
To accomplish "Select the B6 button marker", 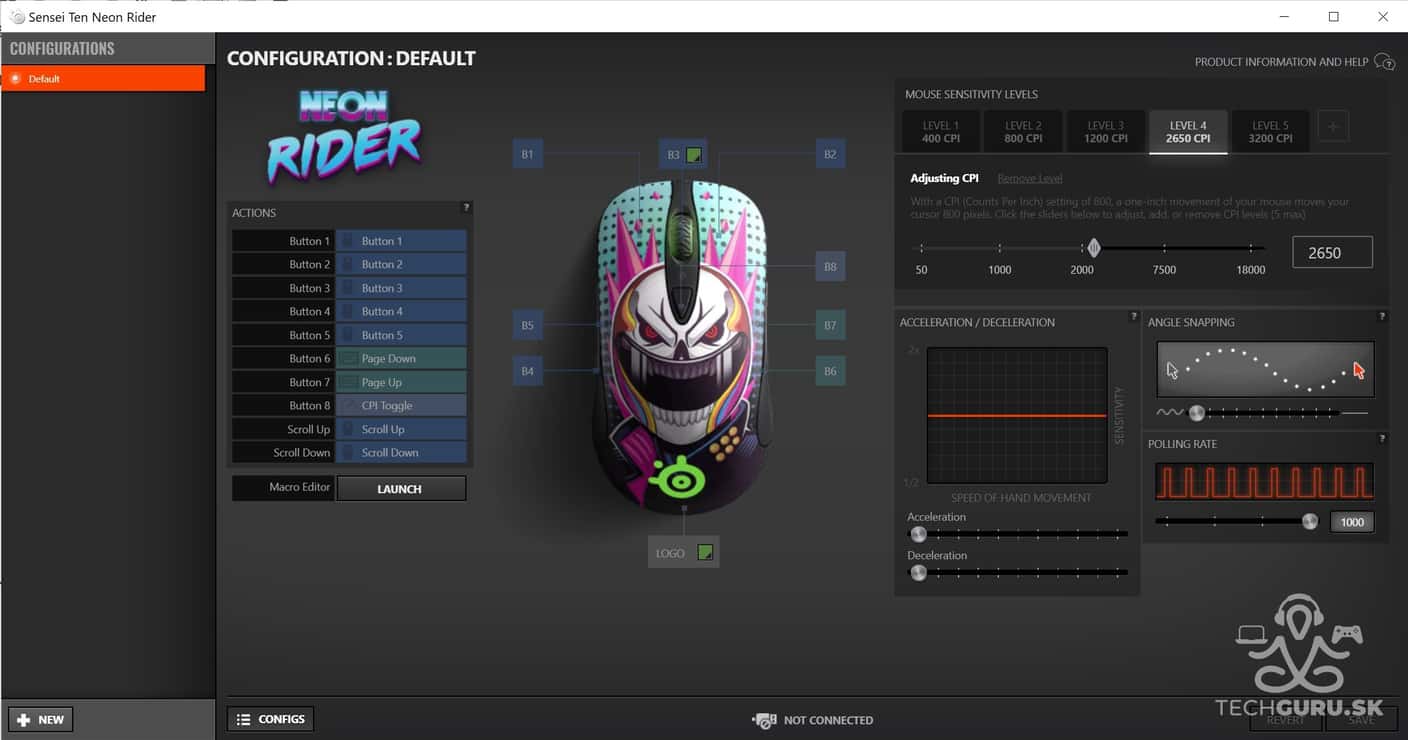I will coord(830,371).
